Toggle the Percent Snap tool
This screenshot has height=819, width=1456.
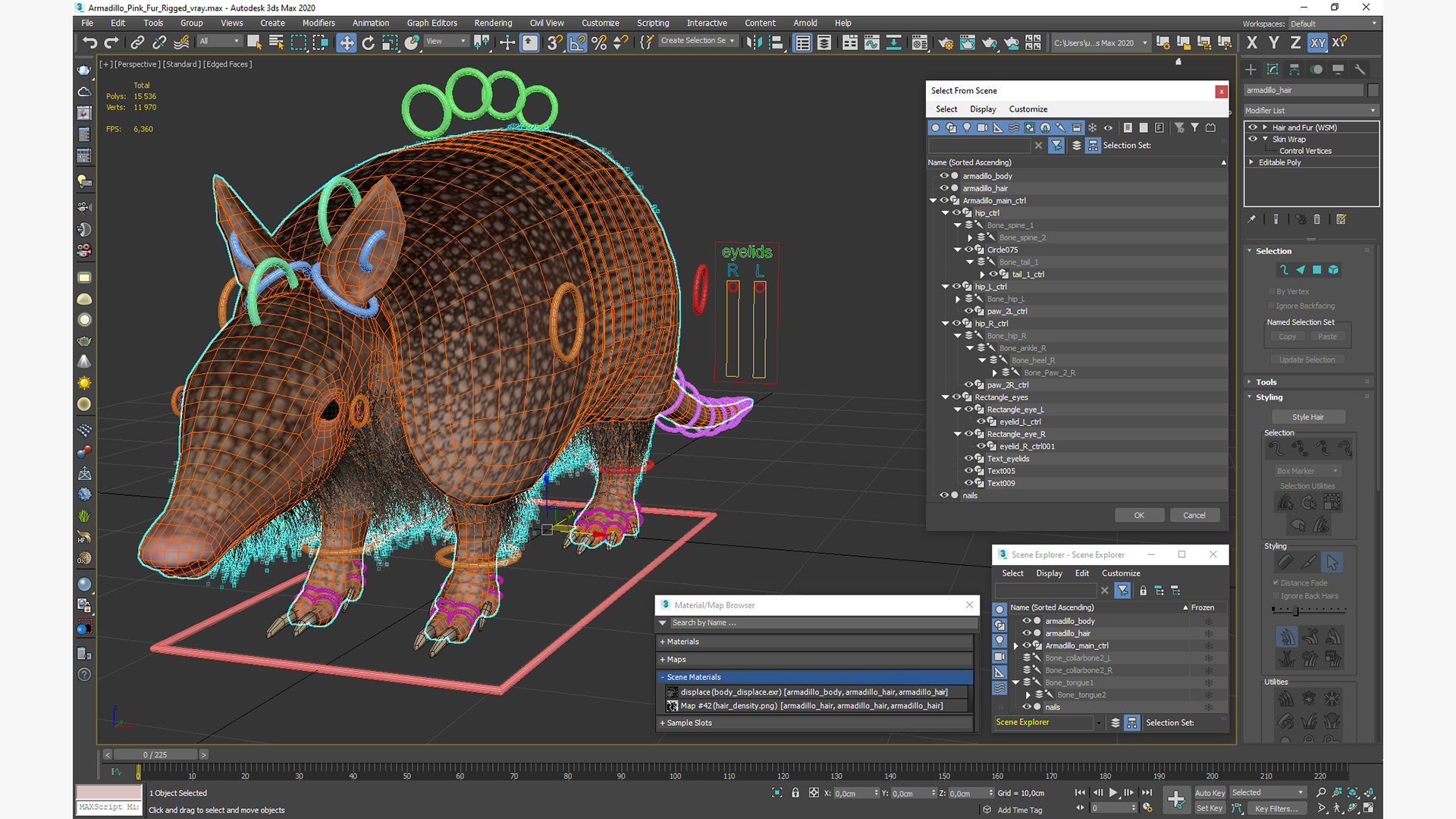point(599,42)
